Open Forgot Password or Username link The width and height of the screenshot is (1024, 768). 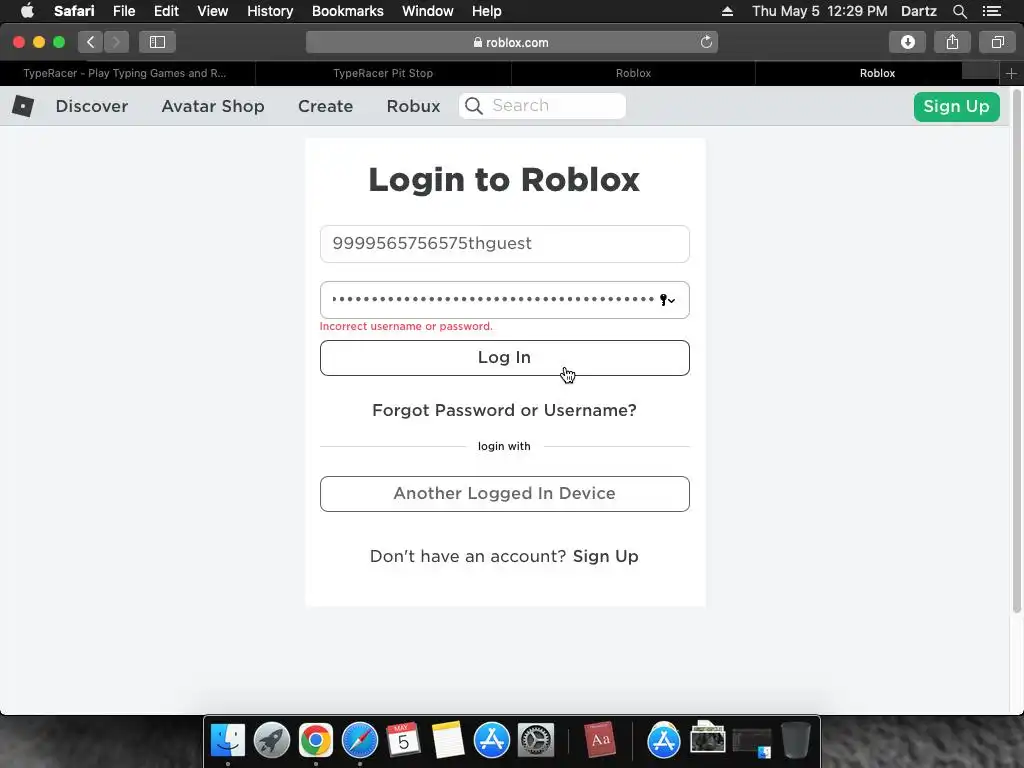coord(504,410)
